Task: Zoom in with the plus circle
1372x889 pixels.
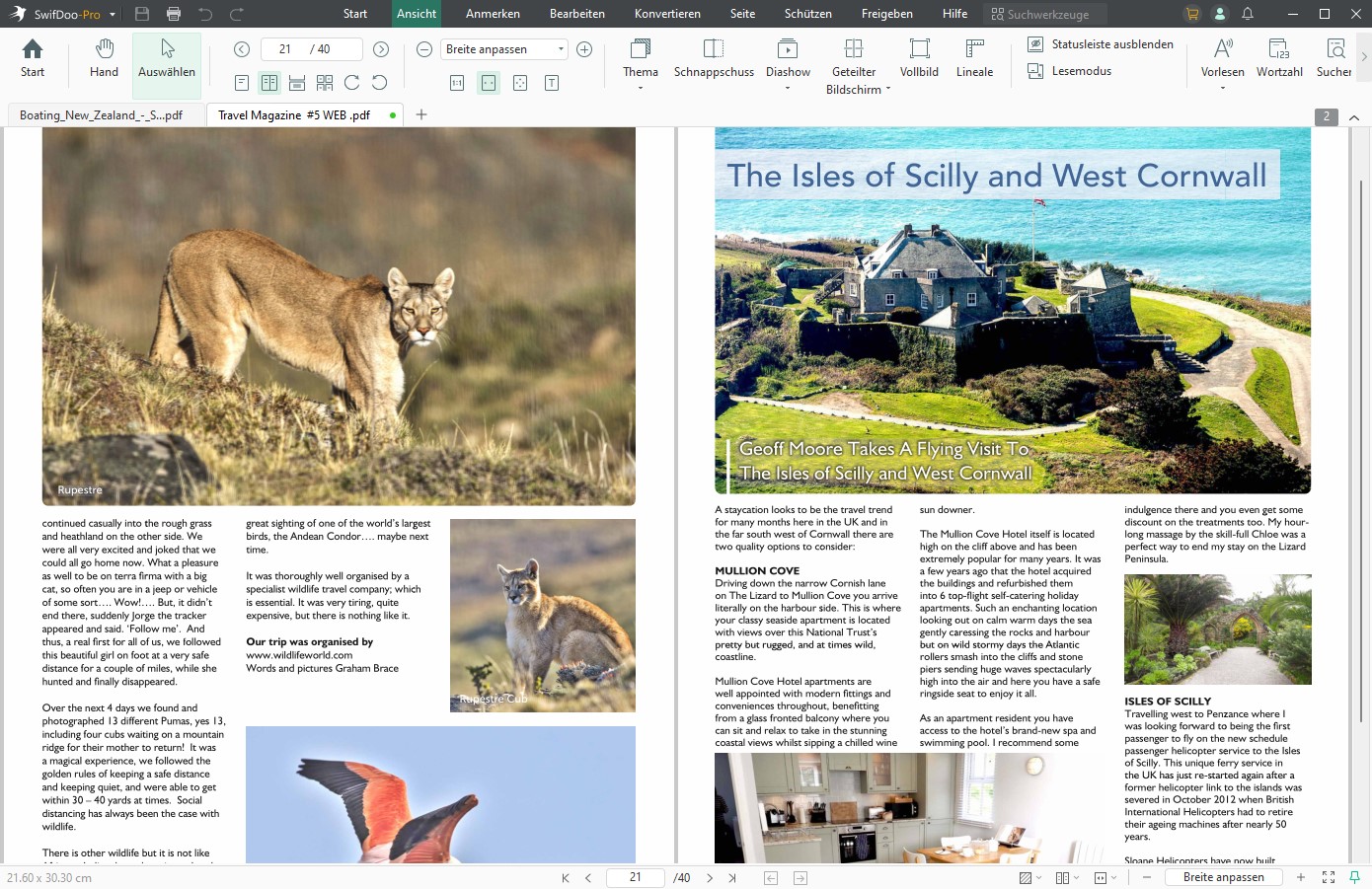Action: [x=584, y=49]
